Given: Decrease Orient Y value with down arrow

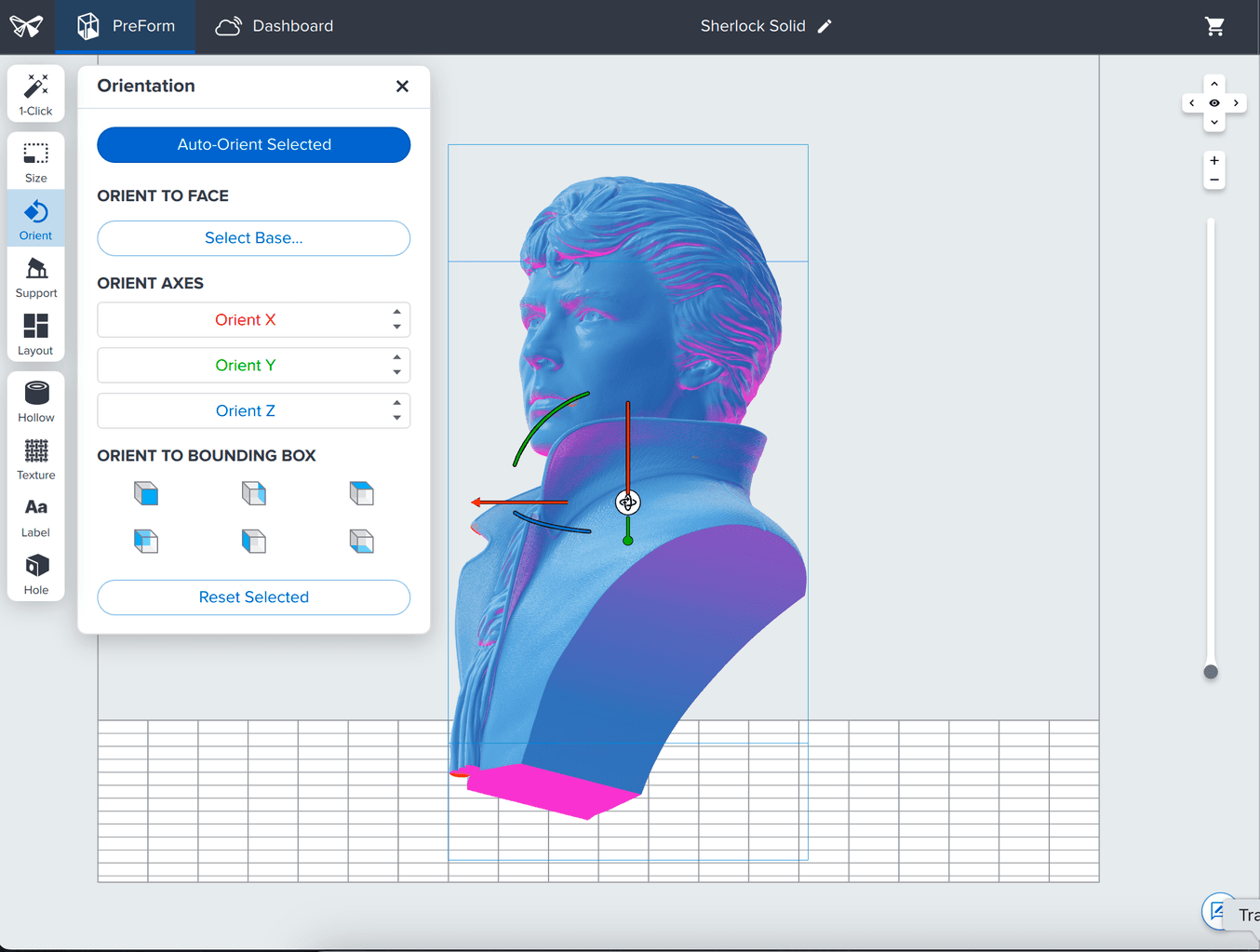Looking at the screenshot, I should pyautogui.click(x=397, y=372).
